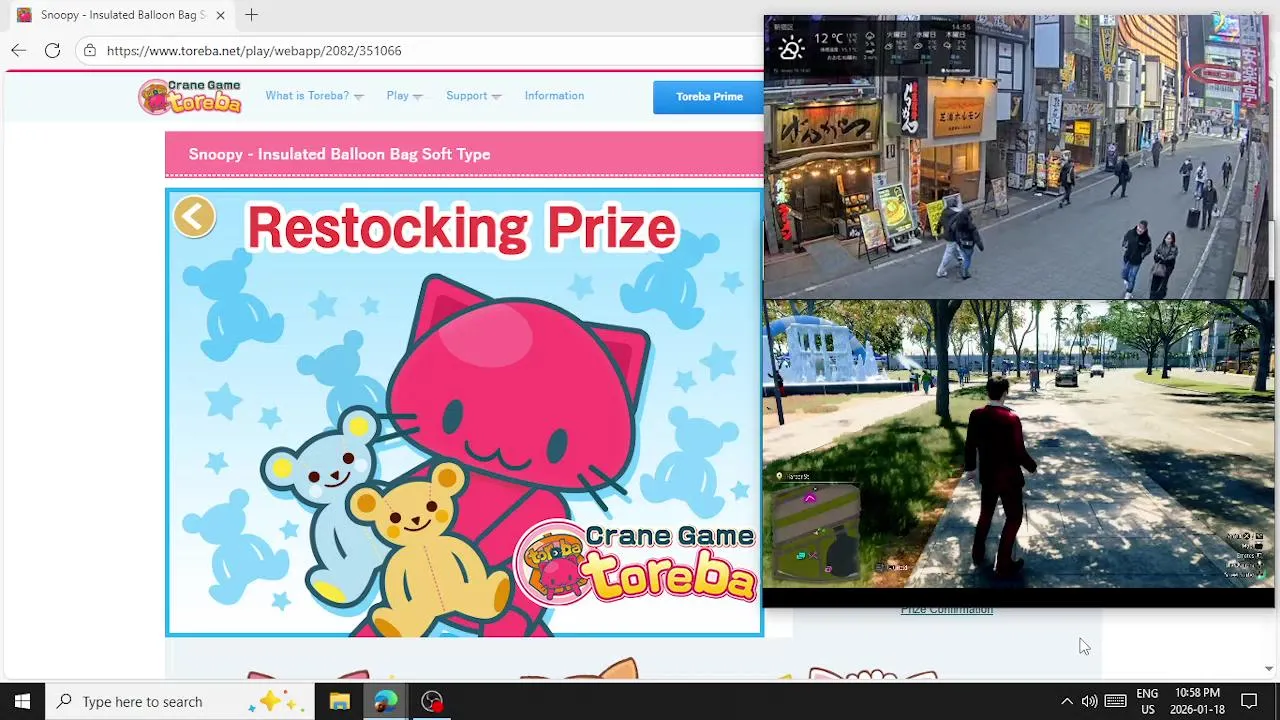Reload the page with refresh icon
Screen dimensions: 1280x720
pos(52,50)
